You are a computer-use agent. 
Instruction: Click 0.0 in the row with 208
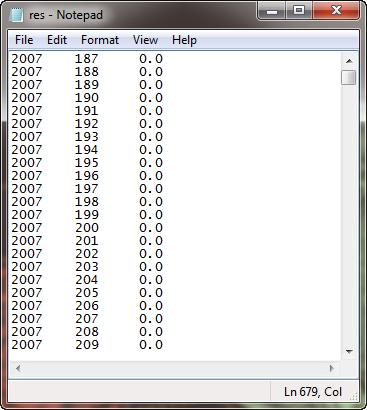151,332
